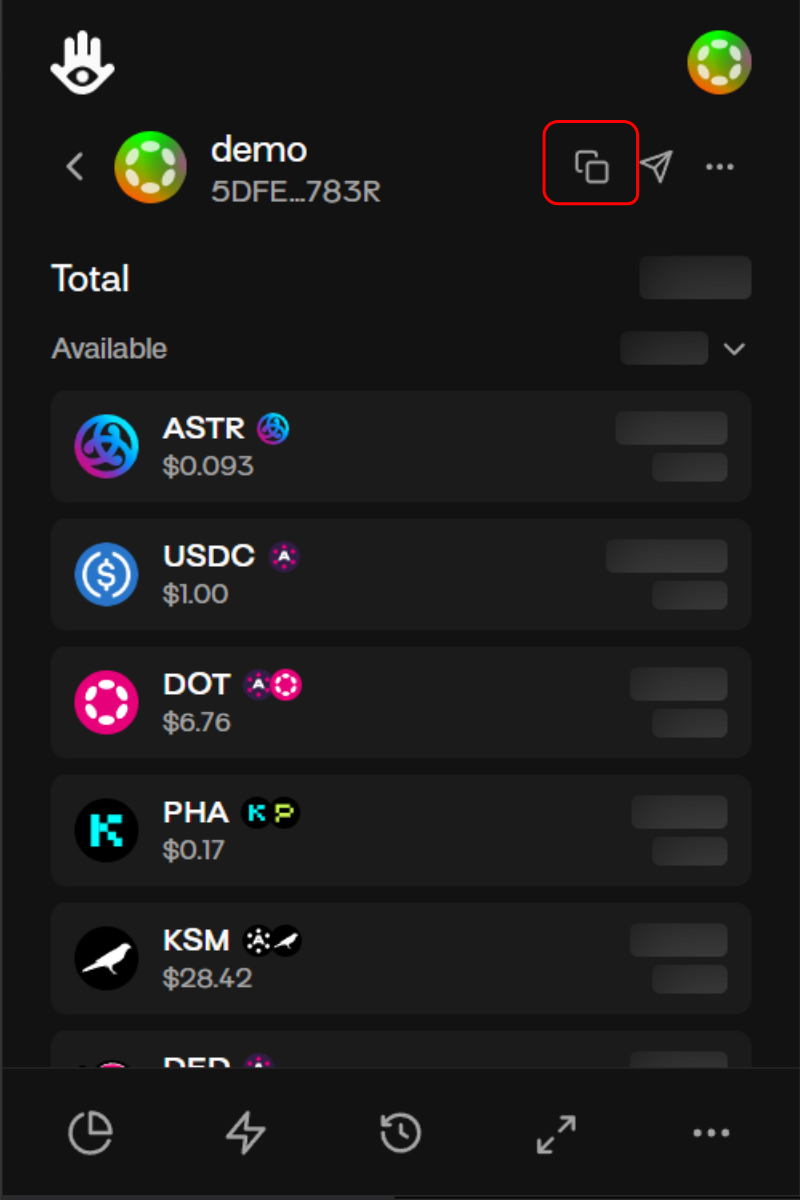Expand the Available balance chevron
This screenshot has height=1200, width=800.
click(x=735, y=349)
